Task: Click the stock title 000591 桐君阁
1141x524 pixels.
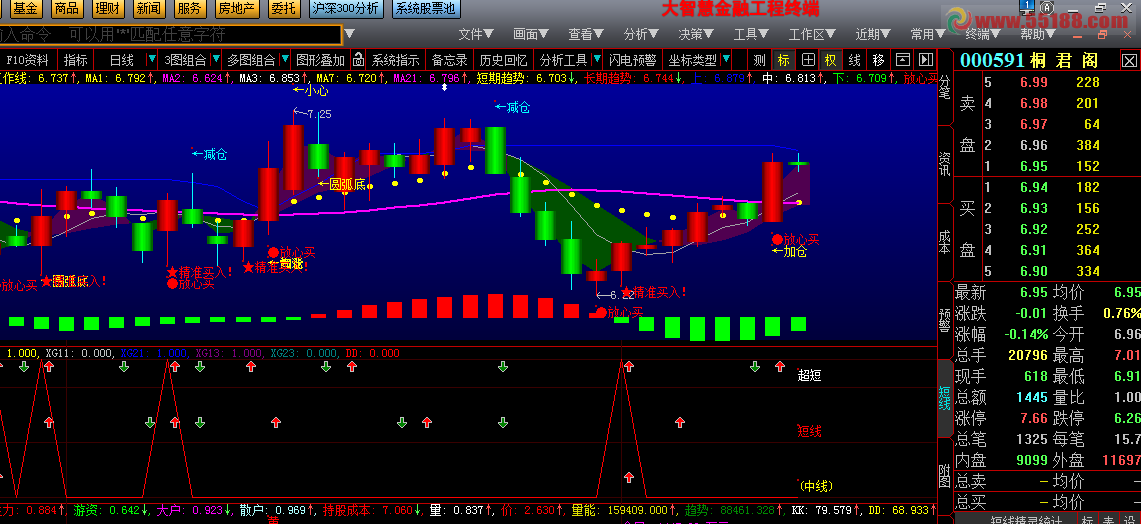Action: (1029, 60)
